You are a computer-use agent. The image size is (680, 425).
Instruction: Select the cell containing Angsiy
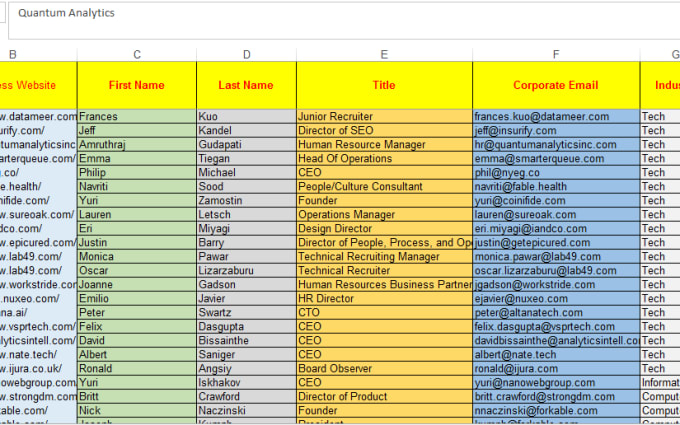pyautogui.click(x=247, y=368)
